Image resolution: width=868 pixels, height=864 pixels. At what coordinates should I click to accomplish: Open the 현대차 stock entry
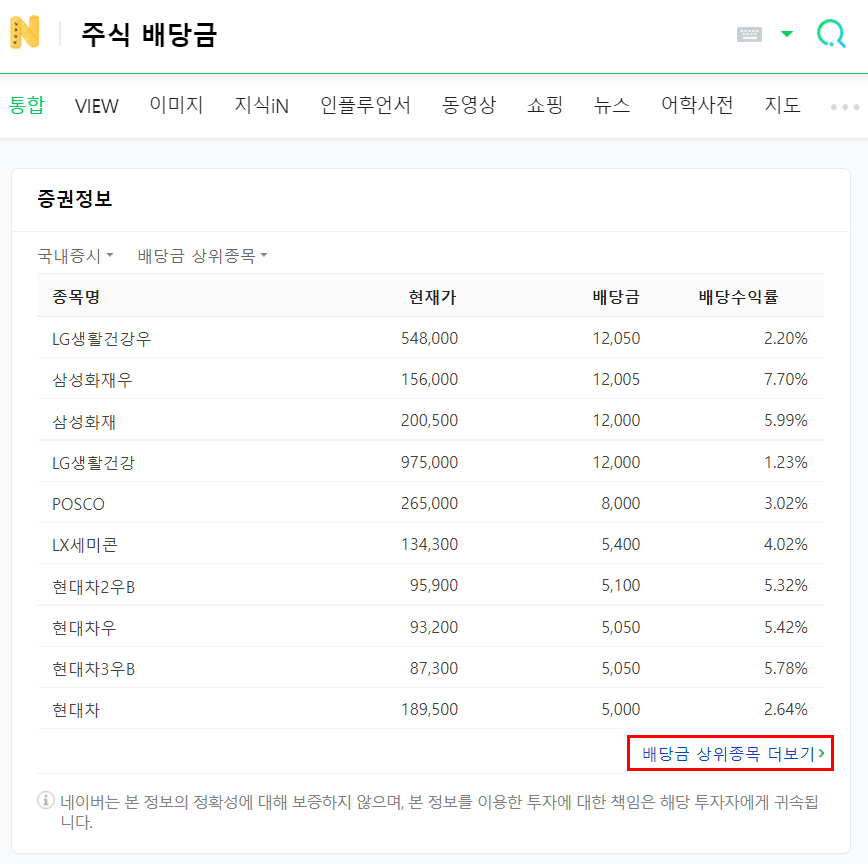(76, 710)
